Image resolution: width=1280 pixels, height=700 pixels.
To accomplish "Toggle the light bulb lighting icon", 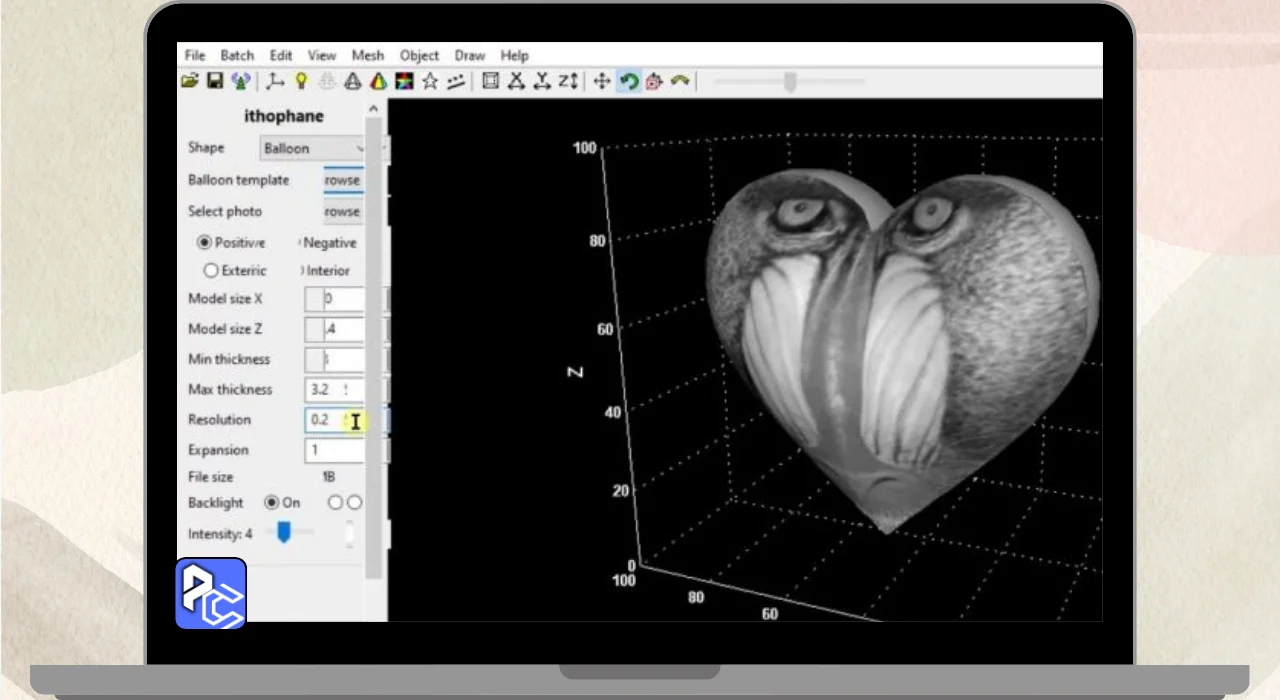I will coord(300,81).
